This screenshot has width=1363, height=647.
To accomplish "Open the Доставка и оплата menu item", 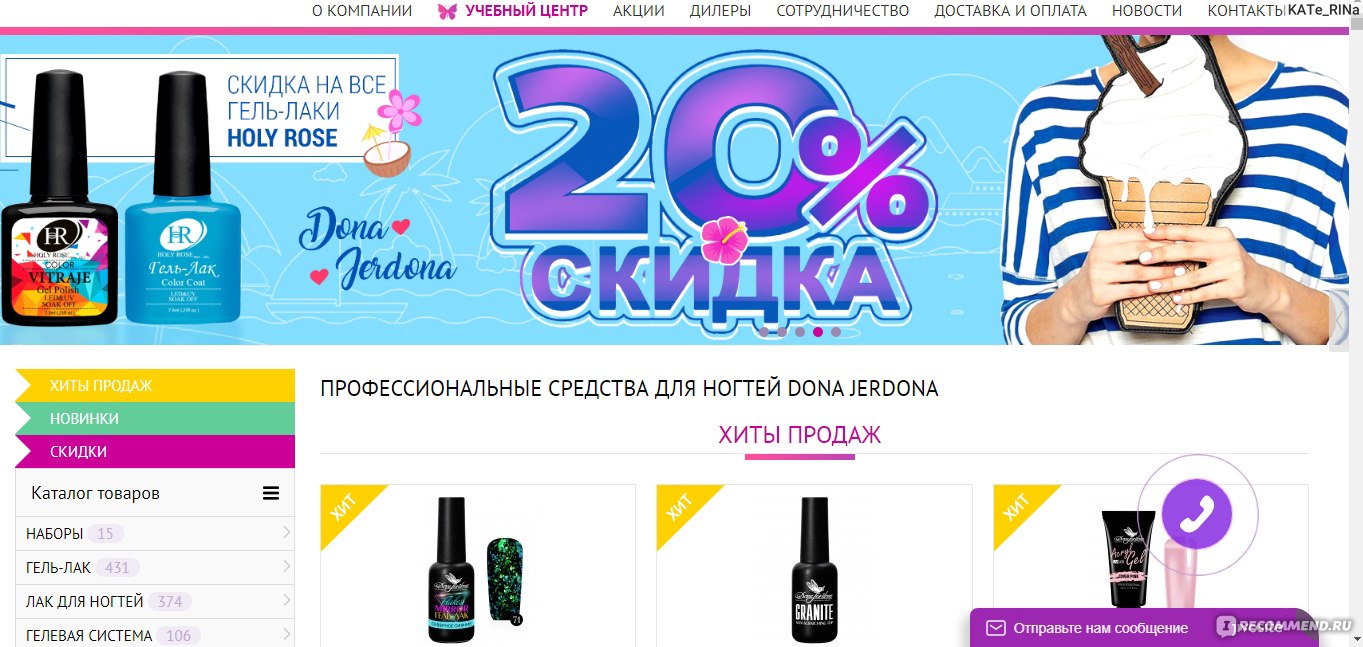I will [x=1010, y=11].
